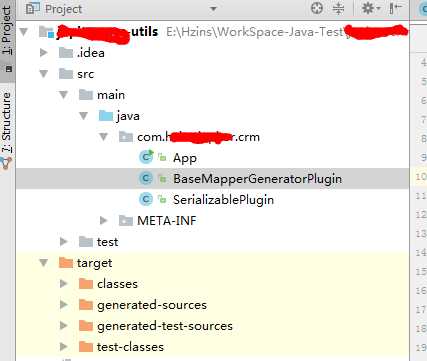Expand the .idea folder arrow
The image size is (427, 361).
click(x=44, y=53)
